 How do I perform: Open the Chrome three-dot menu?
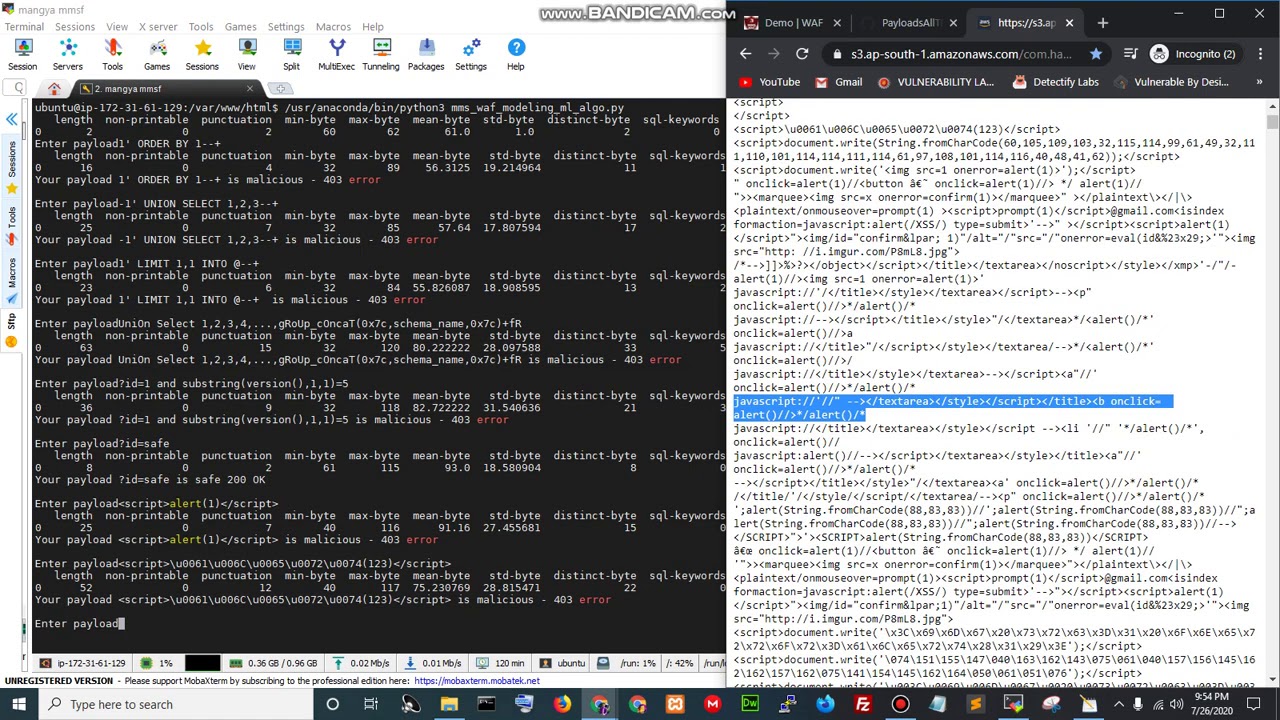point(1259,54)
